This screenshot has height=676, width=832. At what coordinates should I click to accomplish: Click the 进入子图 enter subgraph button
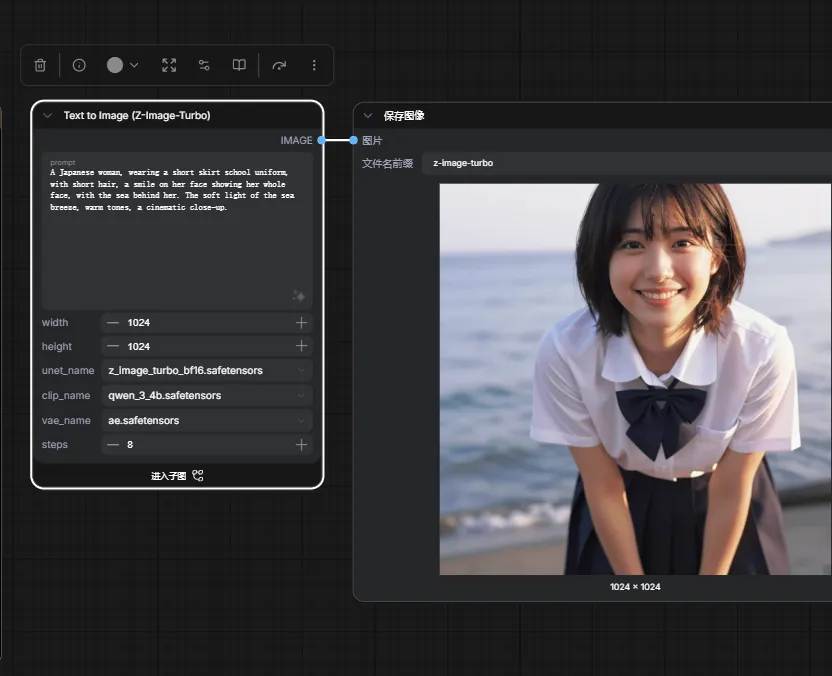coord(177,476)
